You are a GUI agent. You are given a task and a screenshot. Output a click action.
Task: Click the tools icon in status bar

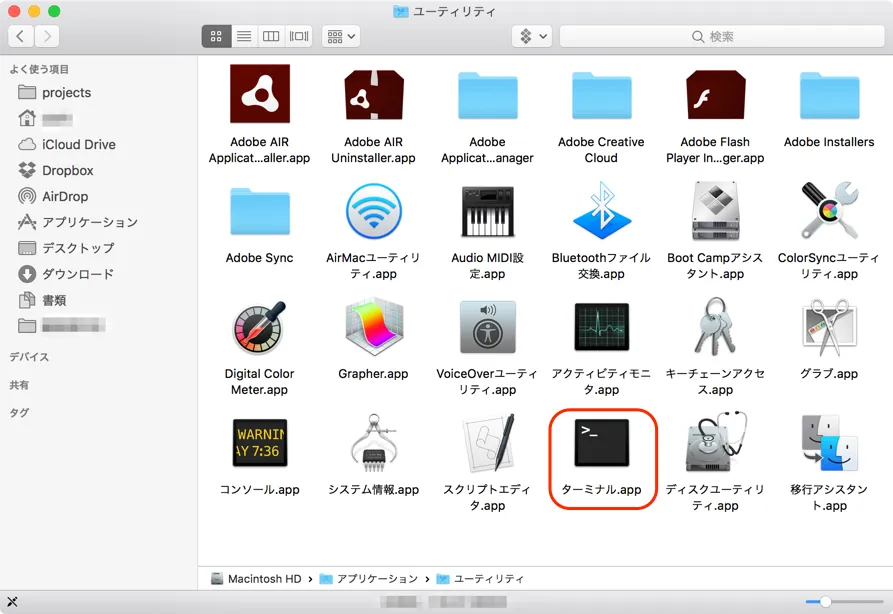coord(12,601)
